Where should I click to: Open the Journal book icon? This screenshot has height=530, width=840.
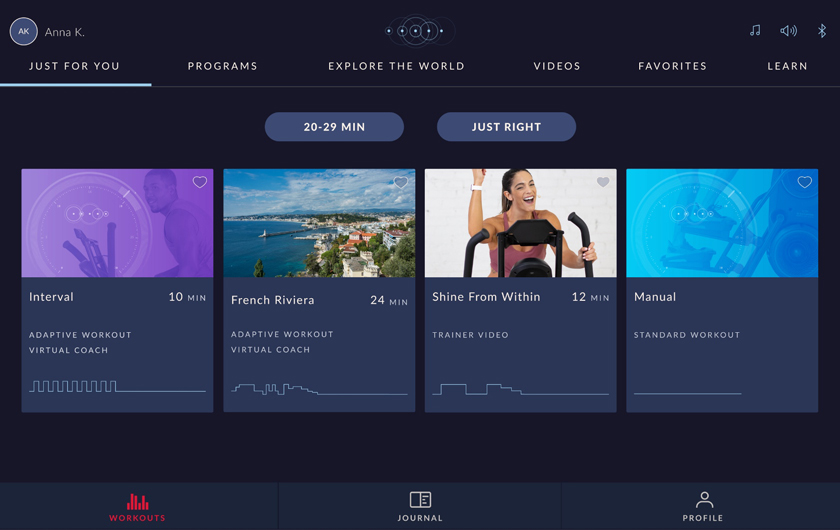point(420,499)
